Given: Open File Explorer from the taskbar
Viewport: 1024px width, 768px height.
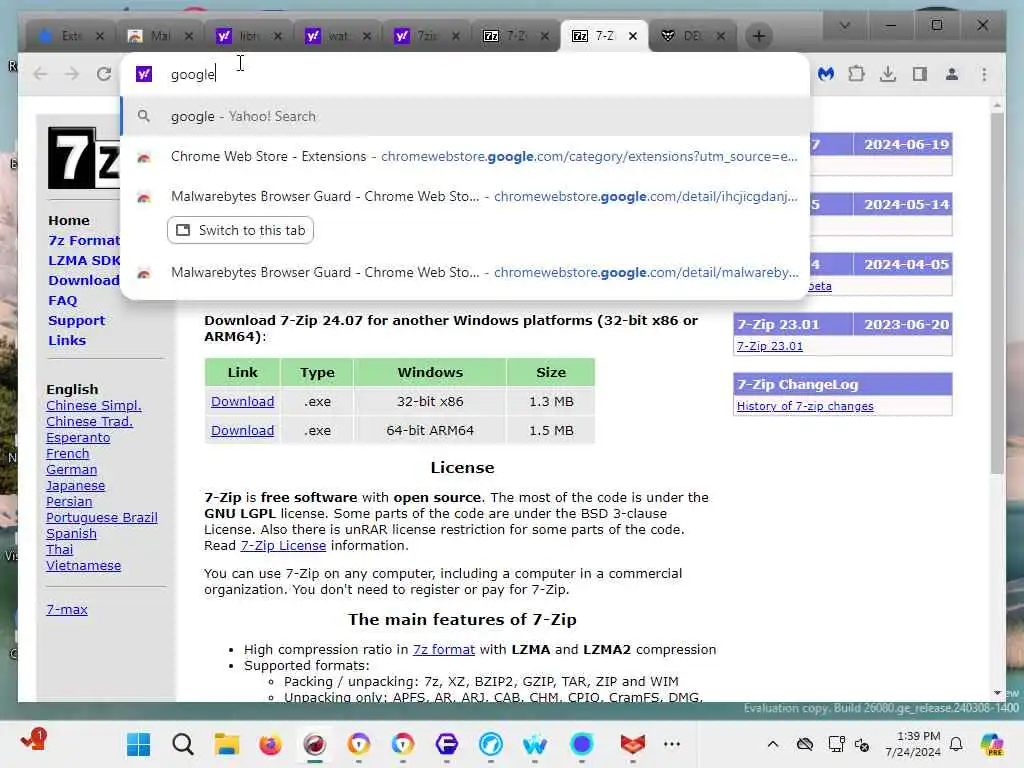Looking at the screenshot, I should pos(226,744).
